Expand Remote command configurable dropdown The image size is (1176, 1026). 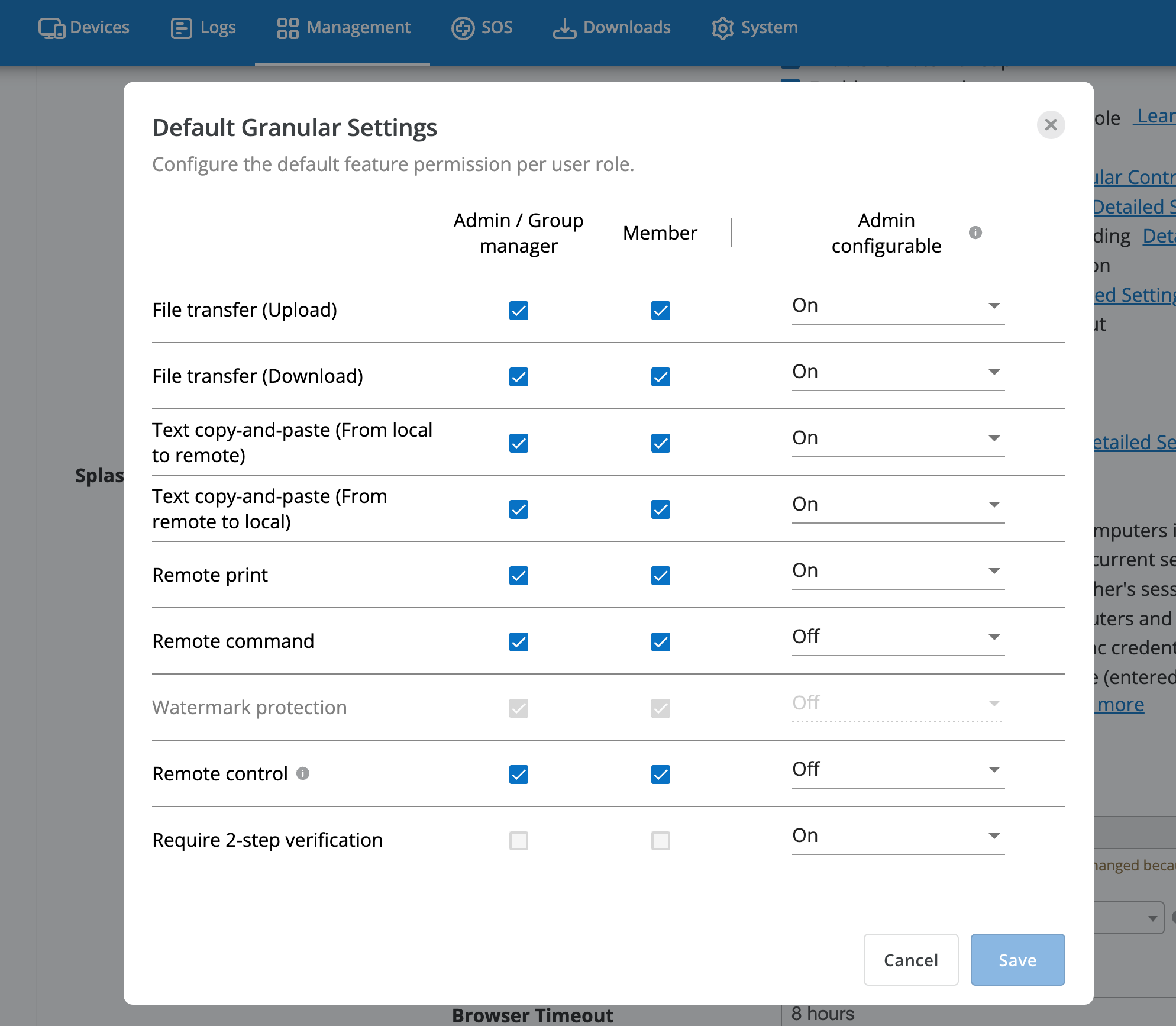(898, 638)
